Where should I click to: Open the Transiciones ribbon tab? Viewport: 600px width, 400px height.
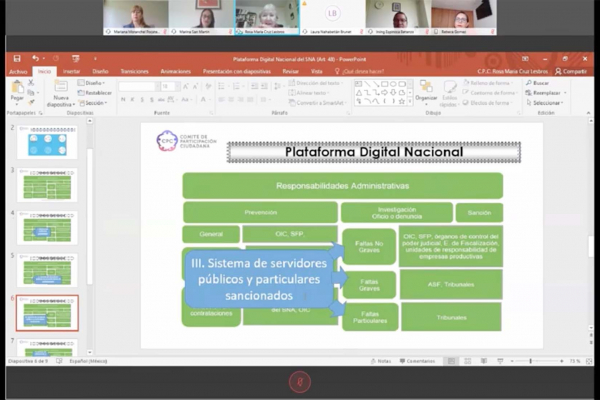tap(134, 72)
